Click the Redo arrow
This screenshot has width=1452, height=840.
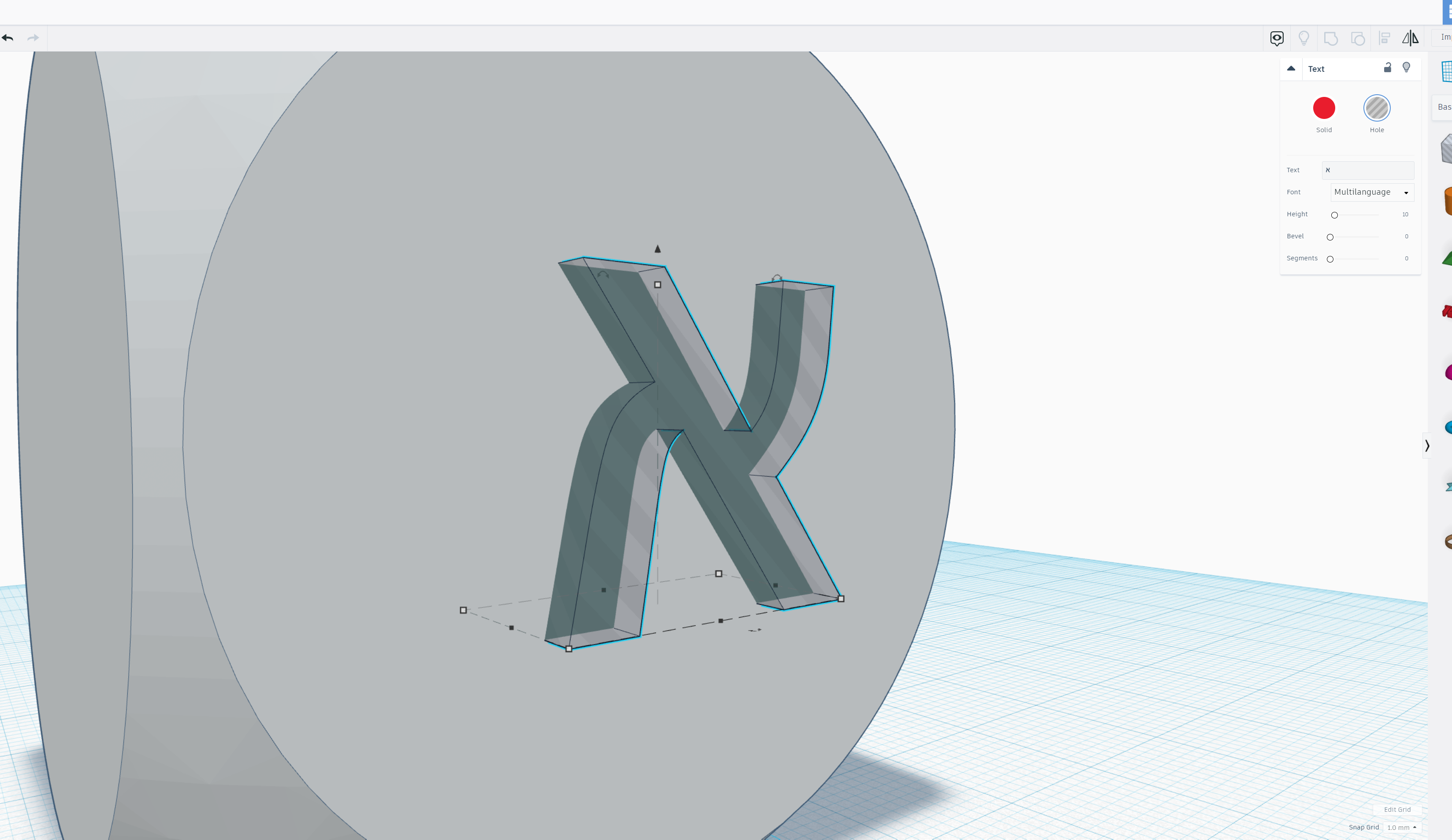pyautogui.click(x=33, y=38)
